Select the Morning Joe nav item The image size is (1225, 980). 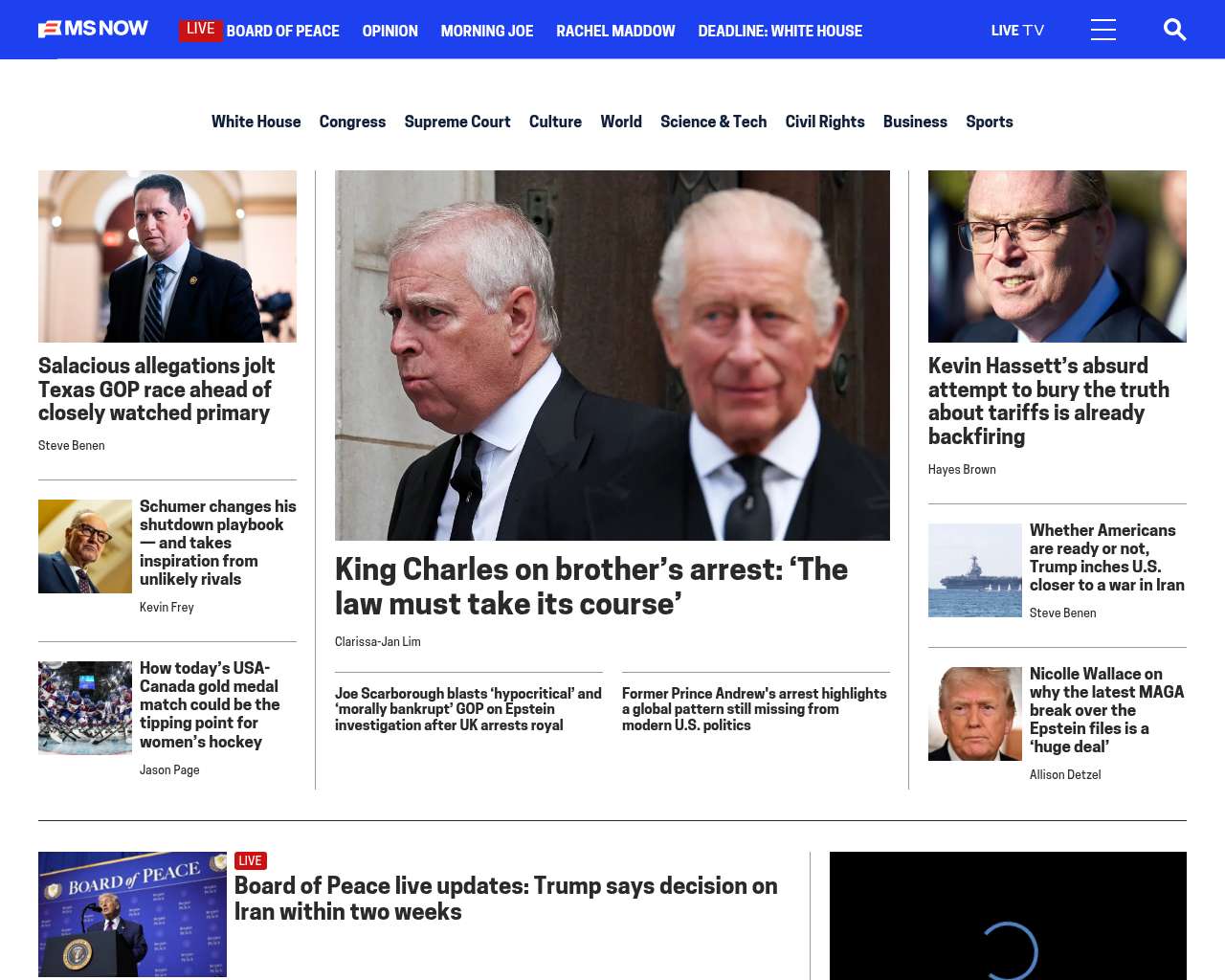pos(487,31)
